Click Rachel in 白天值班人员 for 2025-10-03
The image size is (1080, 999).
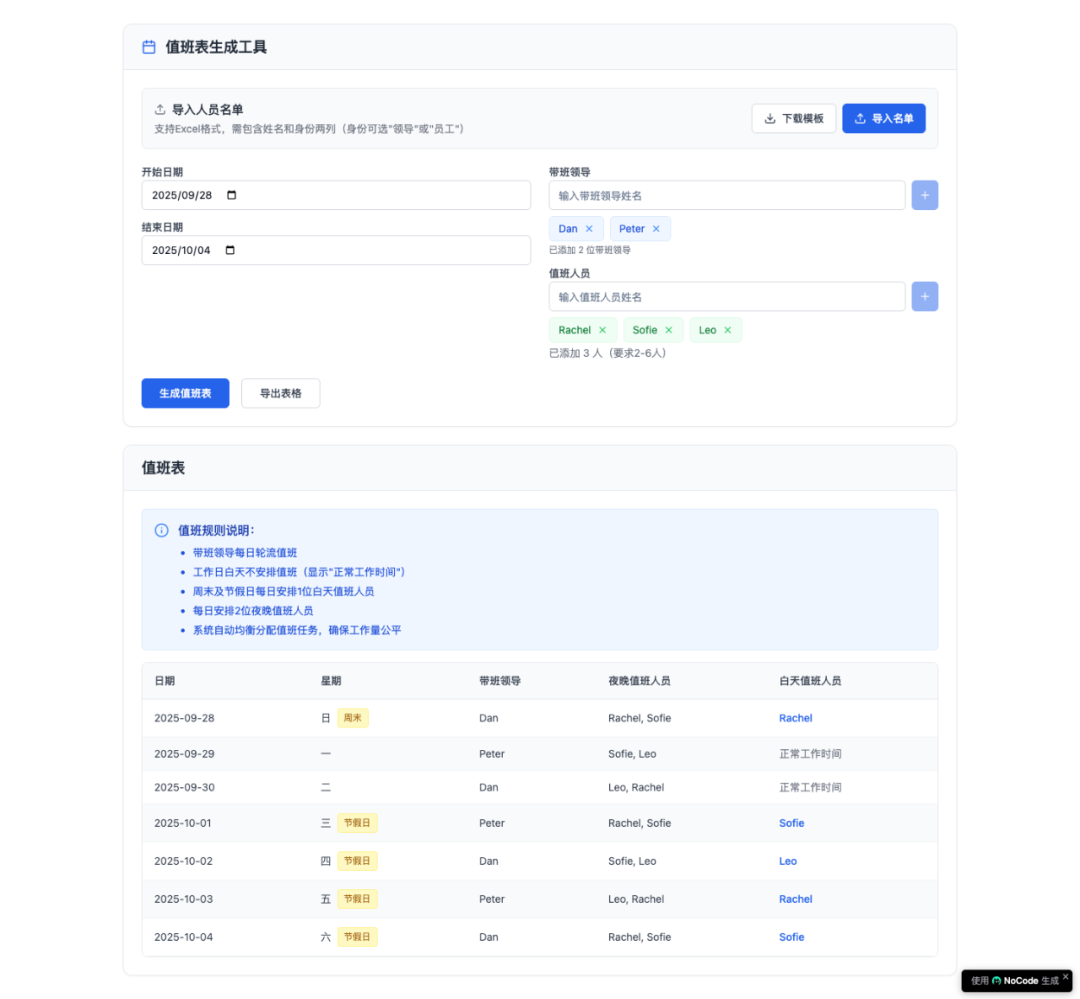point(796,899)
